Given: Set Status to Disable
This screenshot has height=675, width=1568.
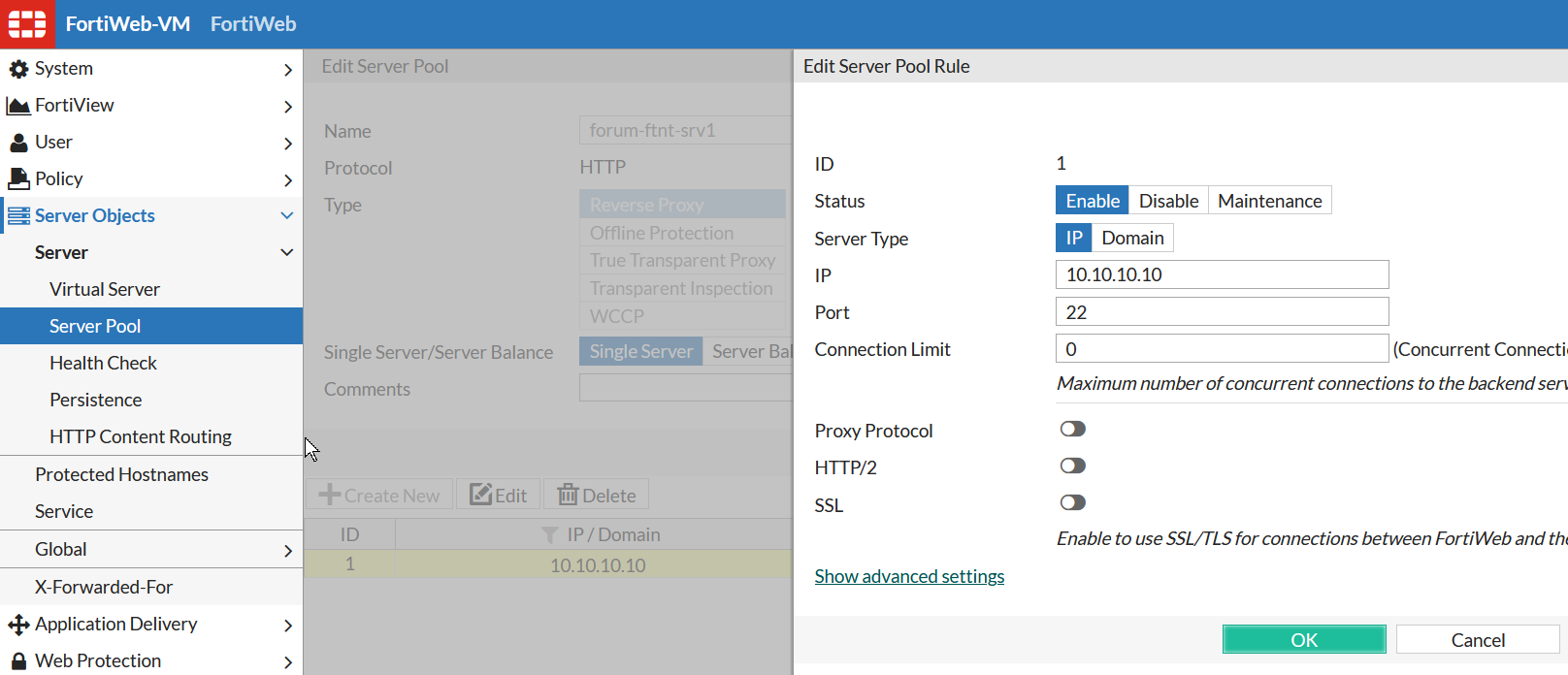Looking at the screenshot, I should click(1168, 201).
